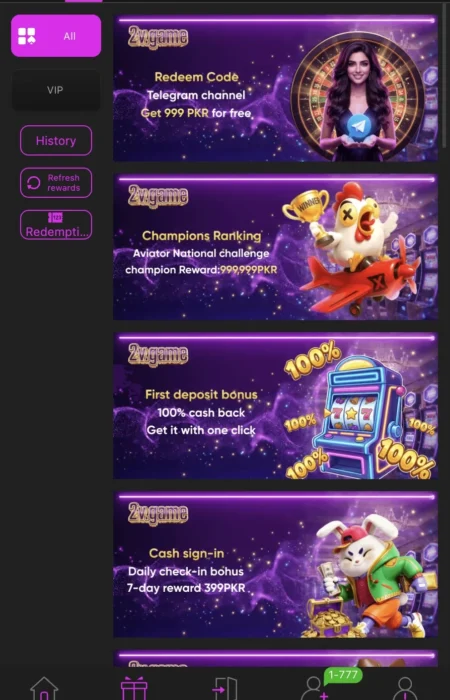The image size is (450, 700).
Task: Open the home icon in bottom navigation
Action: click(44, 688)
